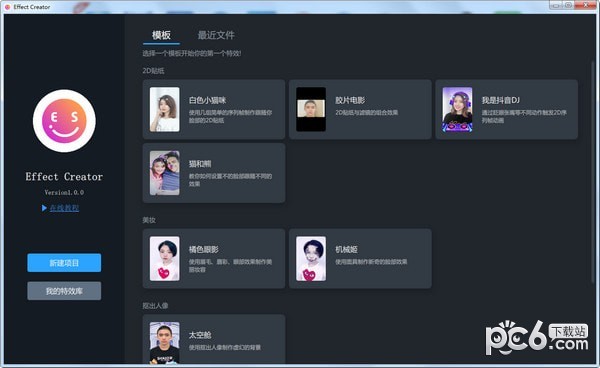Click the 新建项目 button
The image size is (600, 368).
[x=64, y=263]
